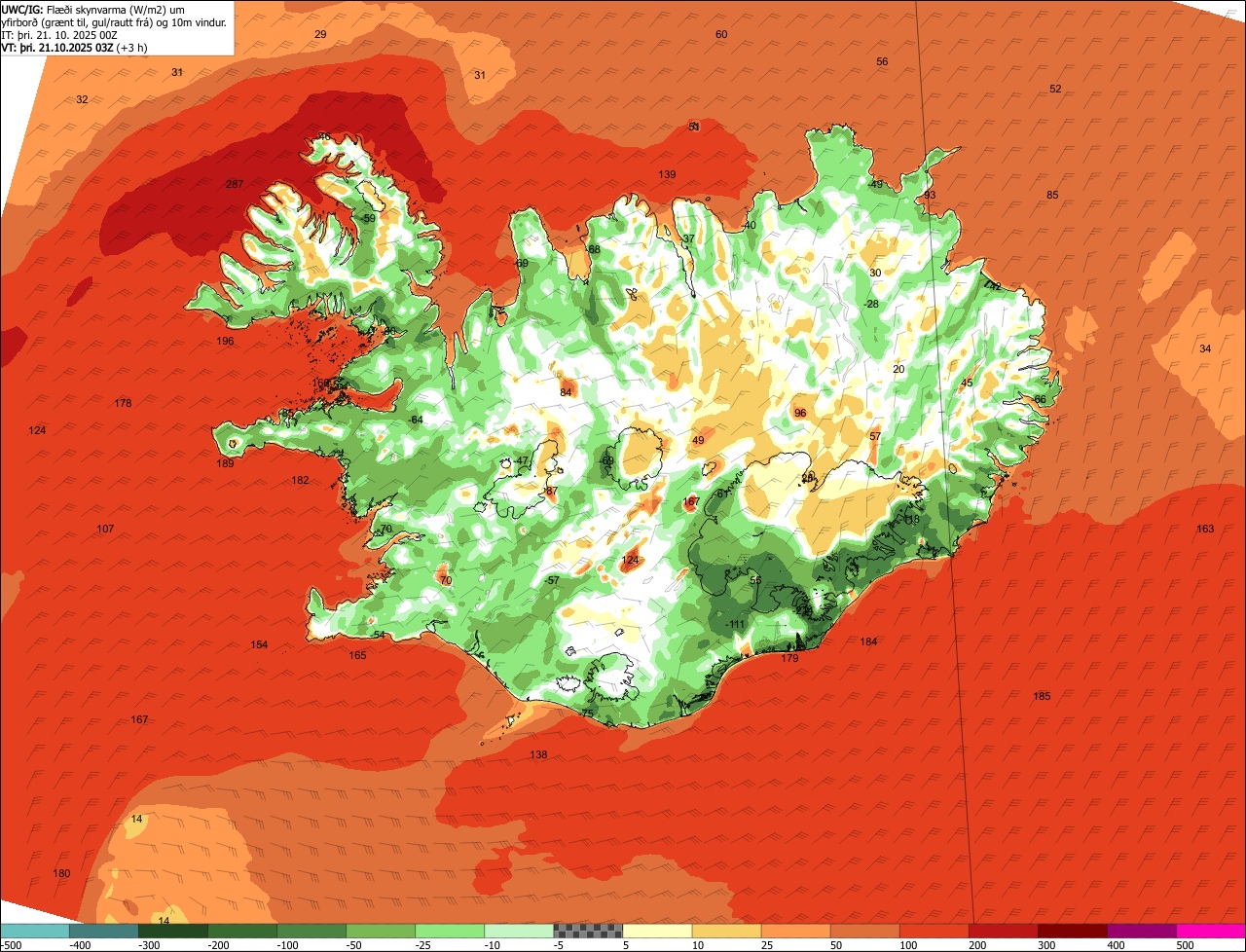Click the flux value 185
This screenshot has width=1246, height=952.
1042,696
